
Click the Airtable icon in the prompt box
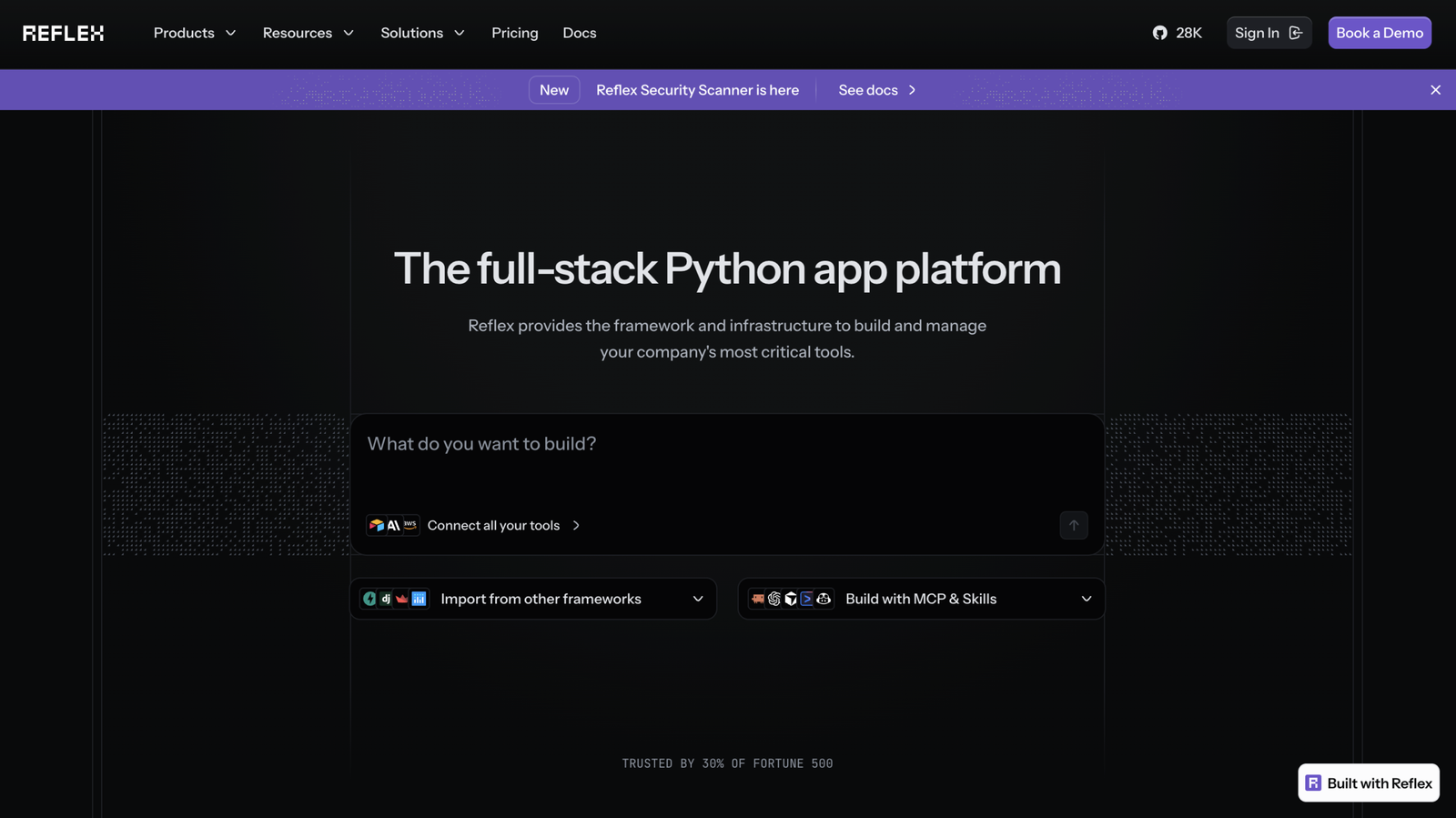(x=377, y=525)
